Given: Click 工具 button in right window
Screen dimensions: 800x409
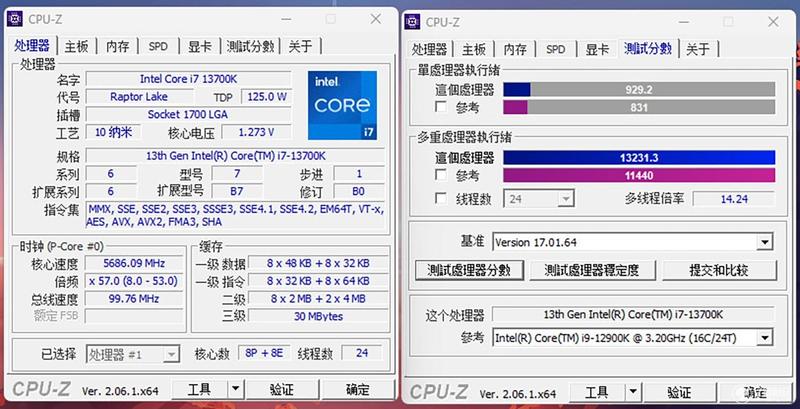Looking at the screenshot, I should click(597, 392).
